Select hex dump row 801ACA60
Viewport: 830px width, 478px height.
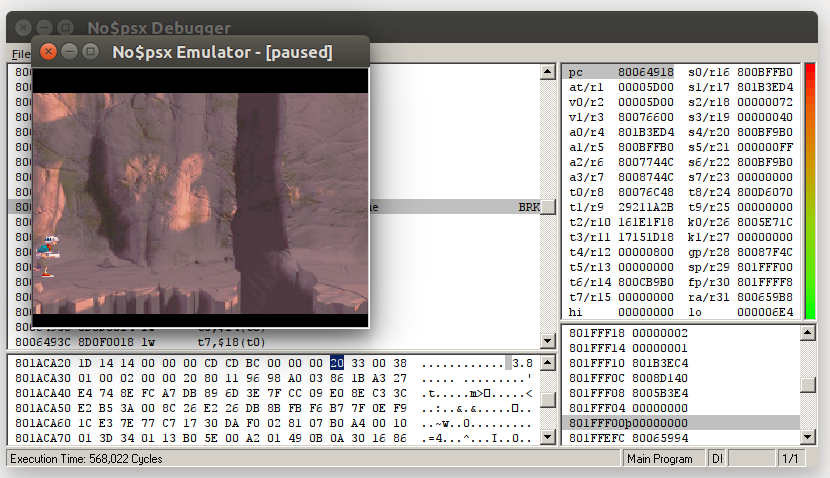pos(274,423)
